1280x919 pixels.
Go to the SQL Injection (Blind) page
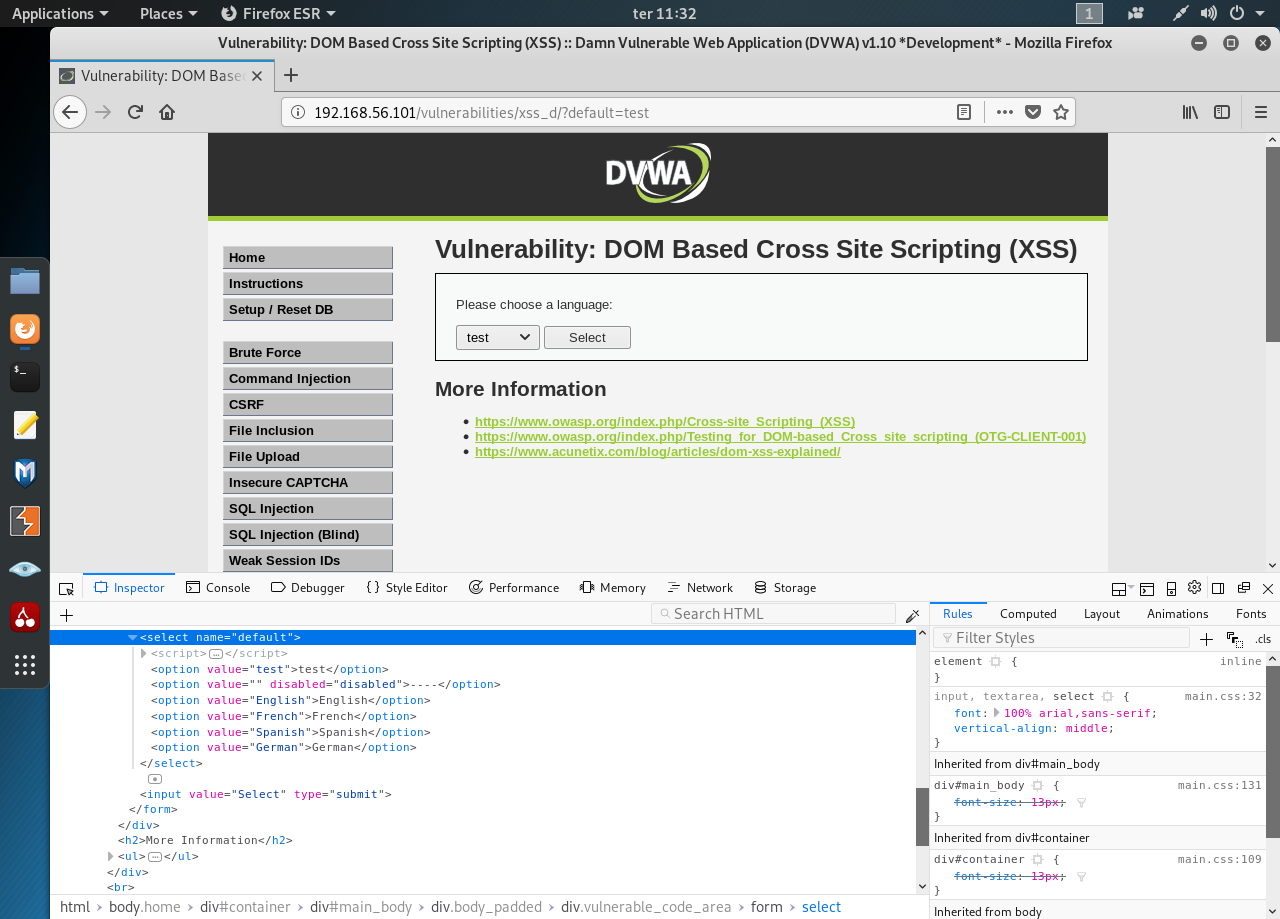[x=308, y=535]
